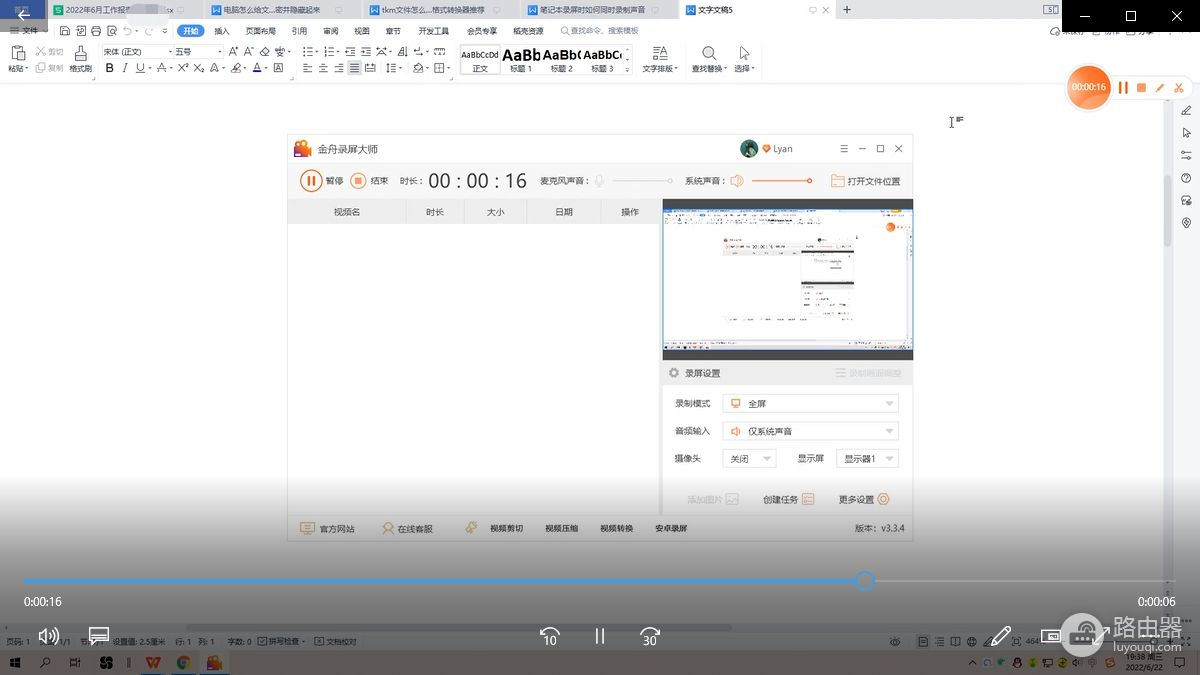Toggle bold formatting in WPS ribbon
1200x675 pixels.
(x=110, y=68)
